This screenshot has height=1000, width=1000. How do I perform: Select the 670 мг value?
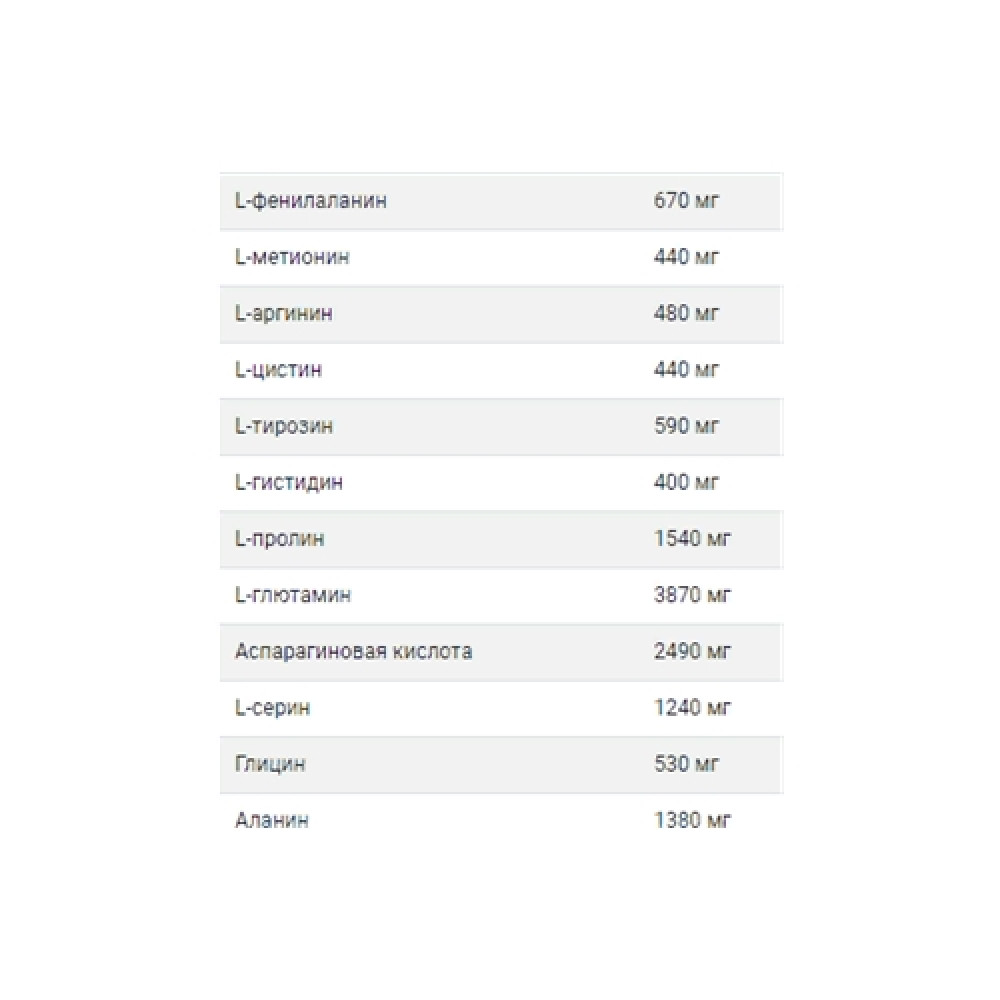(686, 200)
